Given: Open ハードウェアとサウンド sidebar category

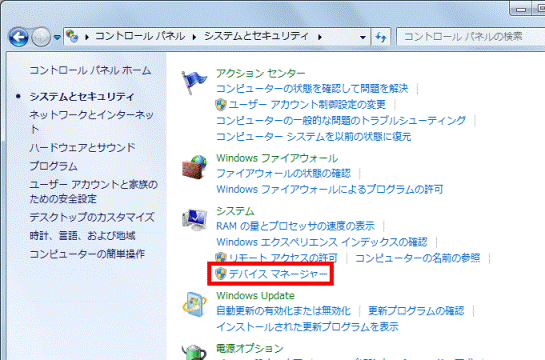Looking at the screenshot, I should coord(82,147).
